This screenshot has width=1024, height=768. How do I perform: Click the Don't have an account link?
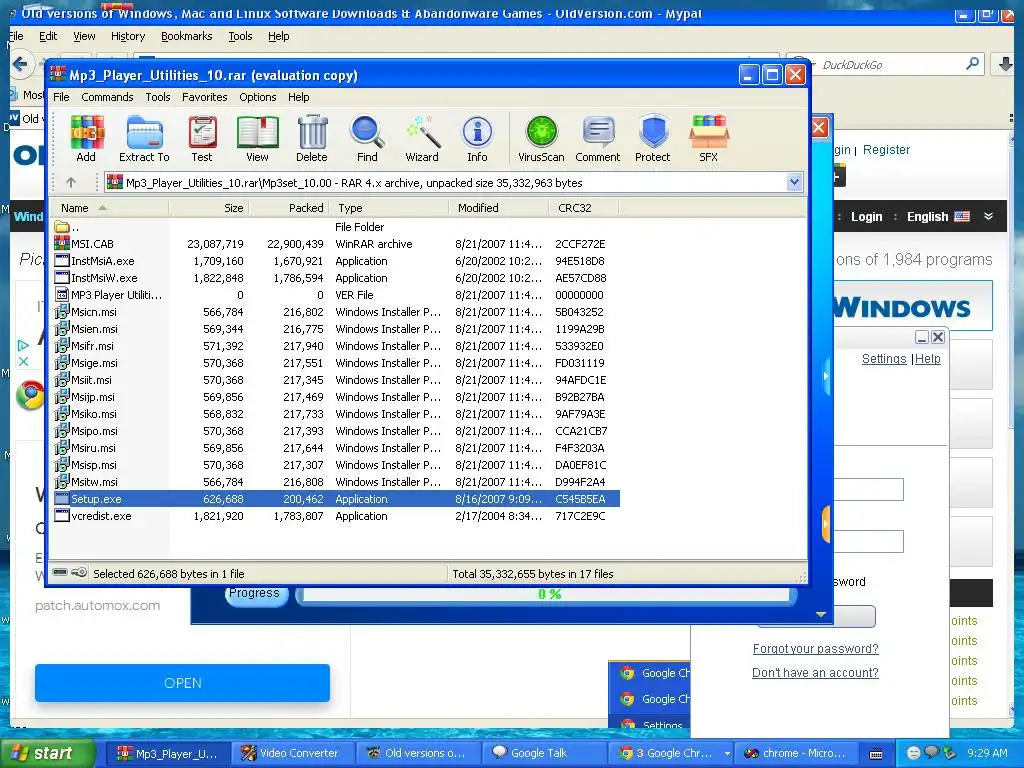[815, 673]
